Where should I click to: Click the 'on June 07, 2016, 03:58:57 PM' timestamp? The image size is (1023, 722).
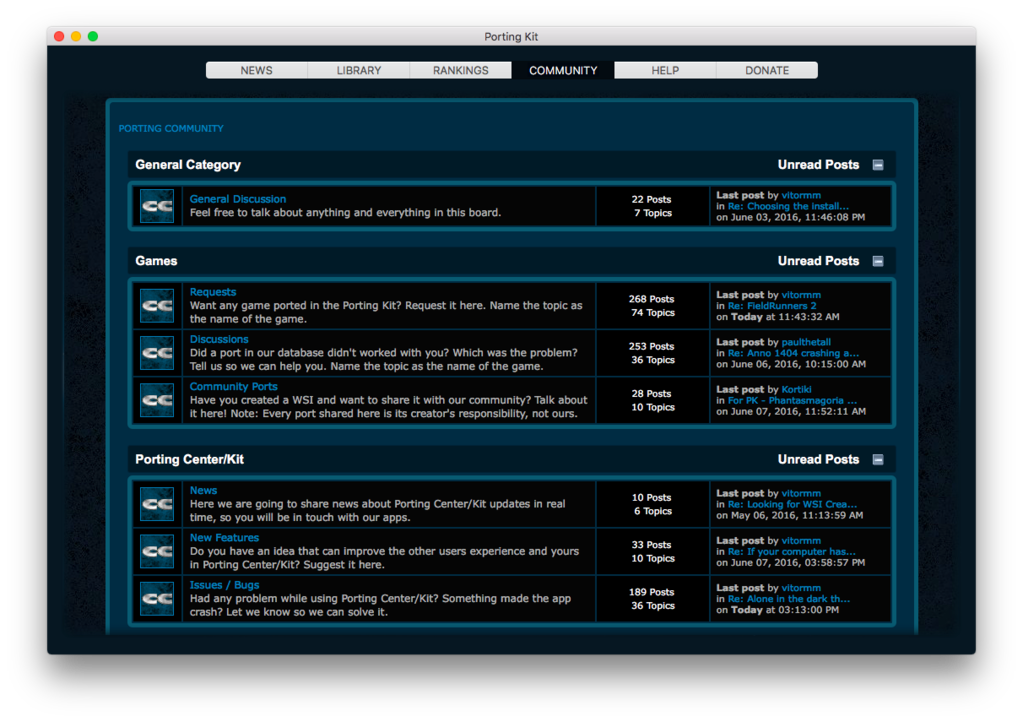coord(791,562)
